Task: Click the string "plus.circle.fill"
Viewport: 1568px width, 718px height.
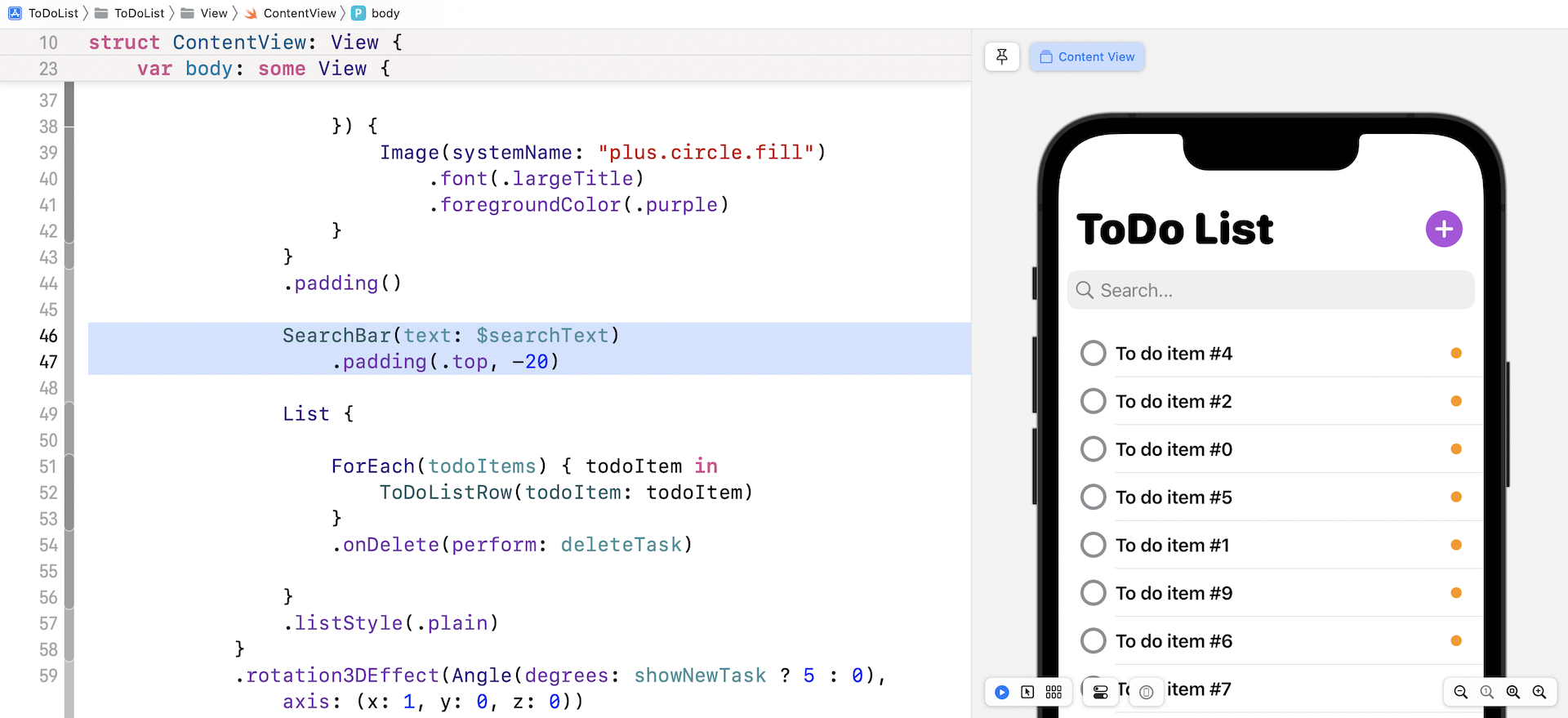Action: click(706, 153)
